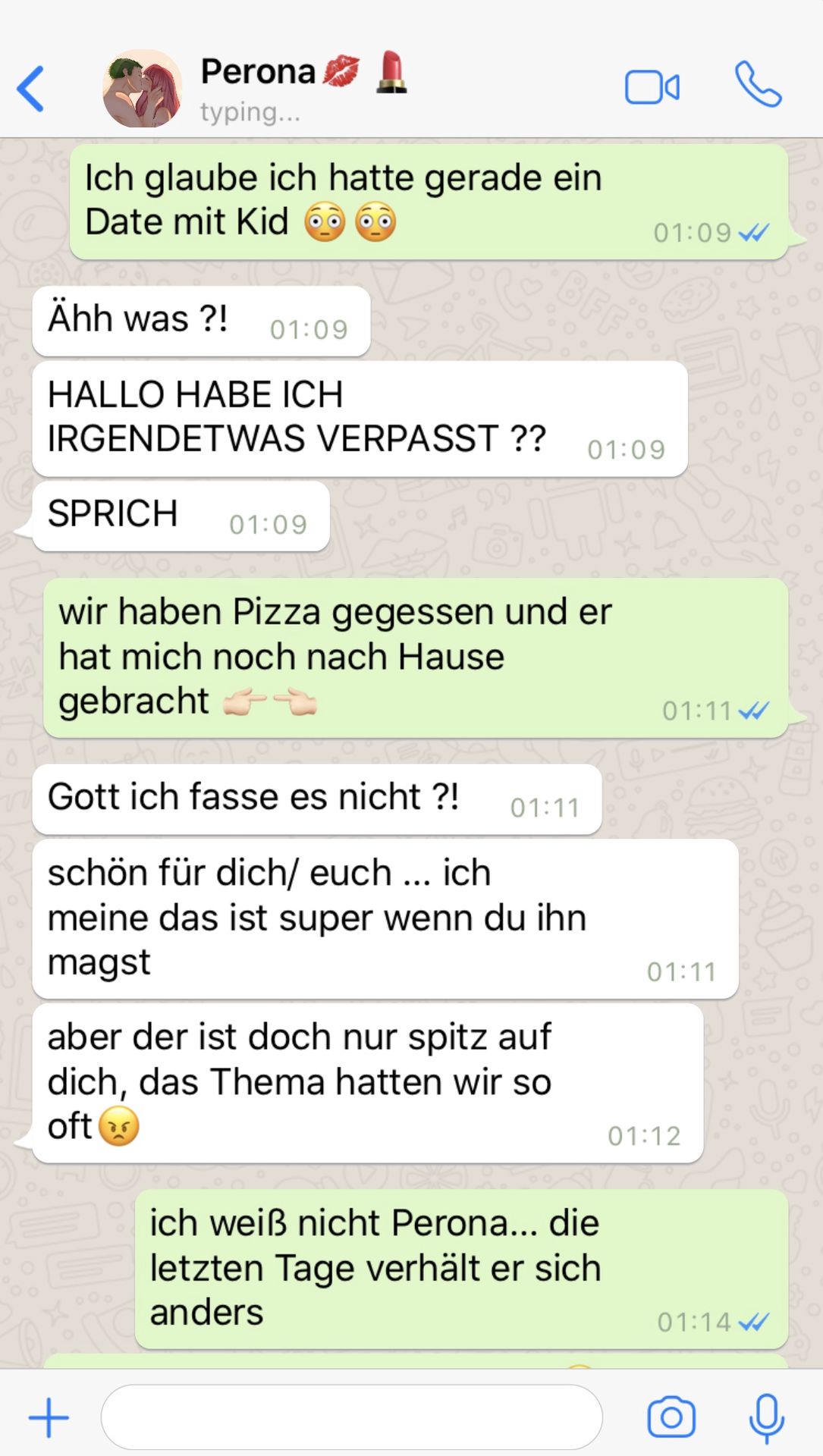
Task: Tap the Pizza gegessen sent message
Action: coord(416,657)
